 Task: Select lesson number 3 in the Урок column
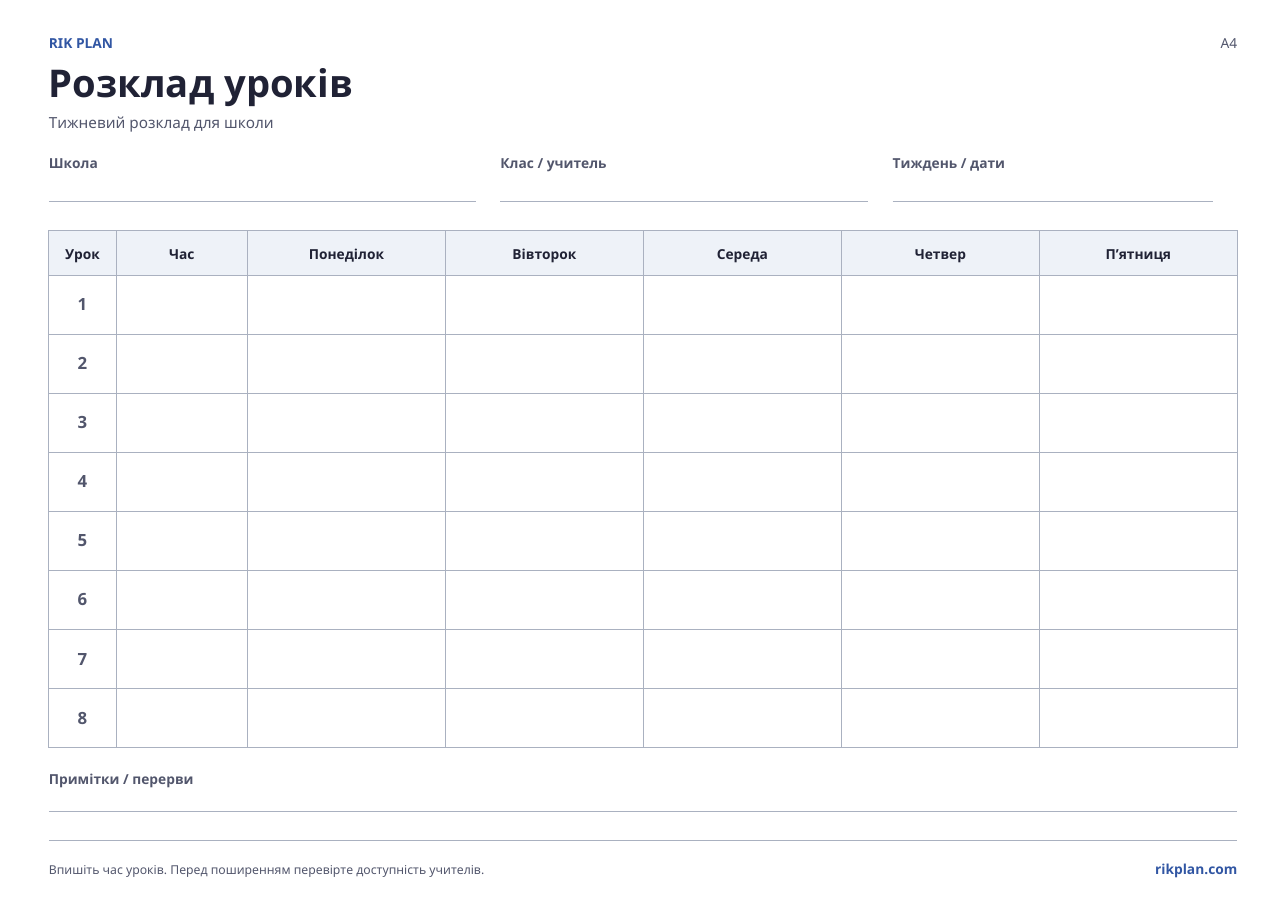pyautogui.click(x=82, y=423)
